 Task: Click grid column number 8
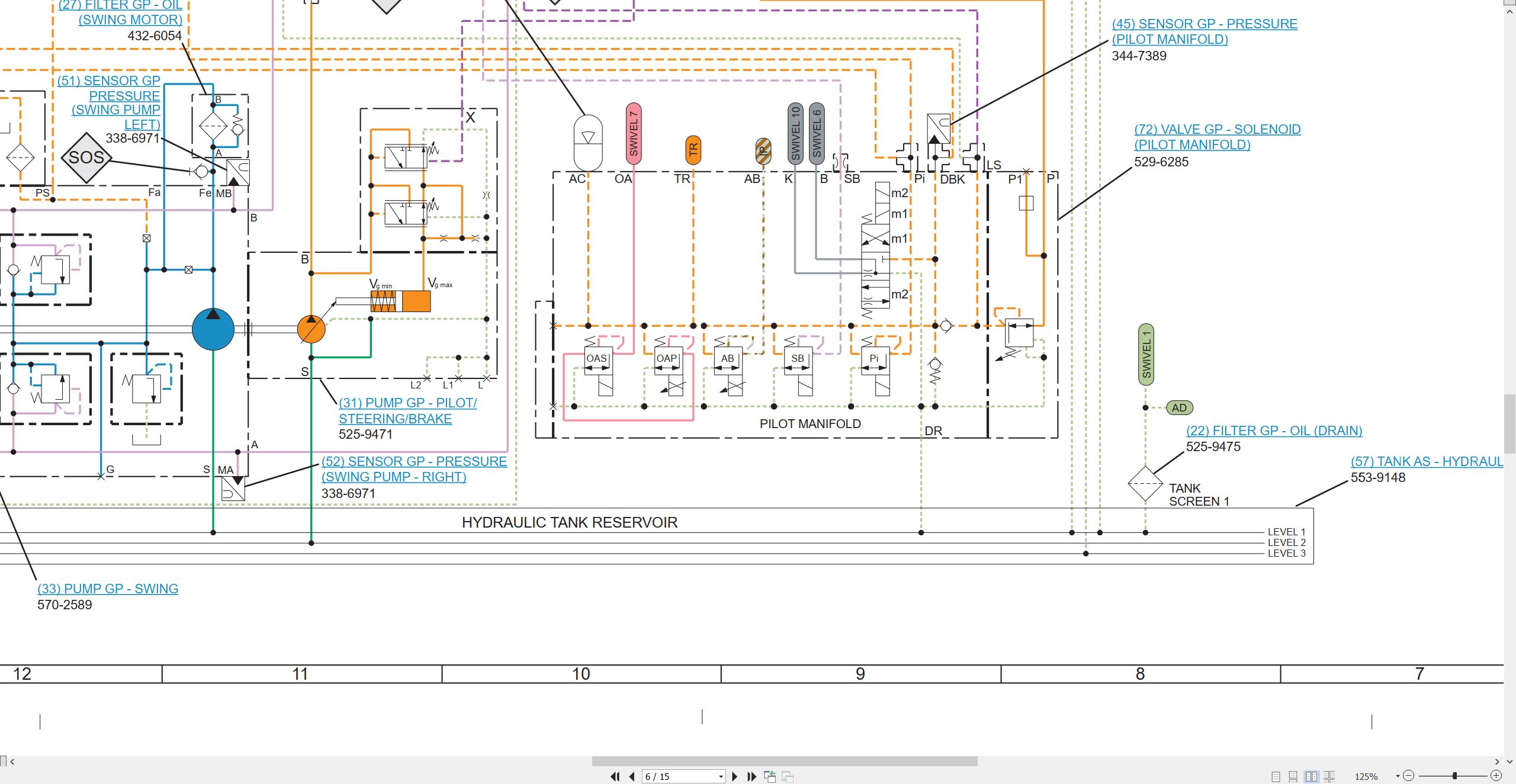pos(1140,674)
